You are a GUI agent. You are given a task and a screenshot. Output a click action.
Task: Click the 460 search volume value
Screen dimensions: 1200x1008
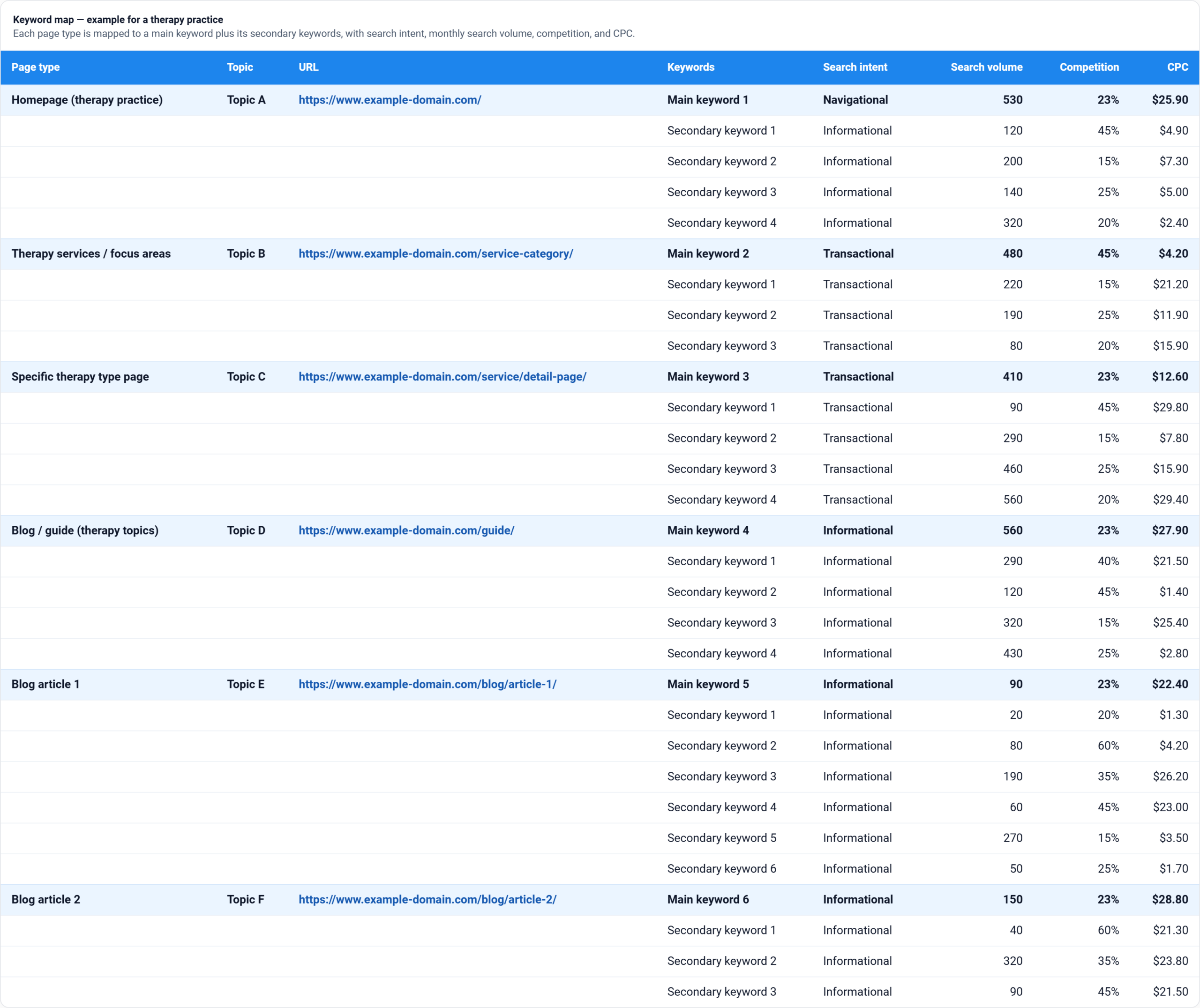point(1012,469)
